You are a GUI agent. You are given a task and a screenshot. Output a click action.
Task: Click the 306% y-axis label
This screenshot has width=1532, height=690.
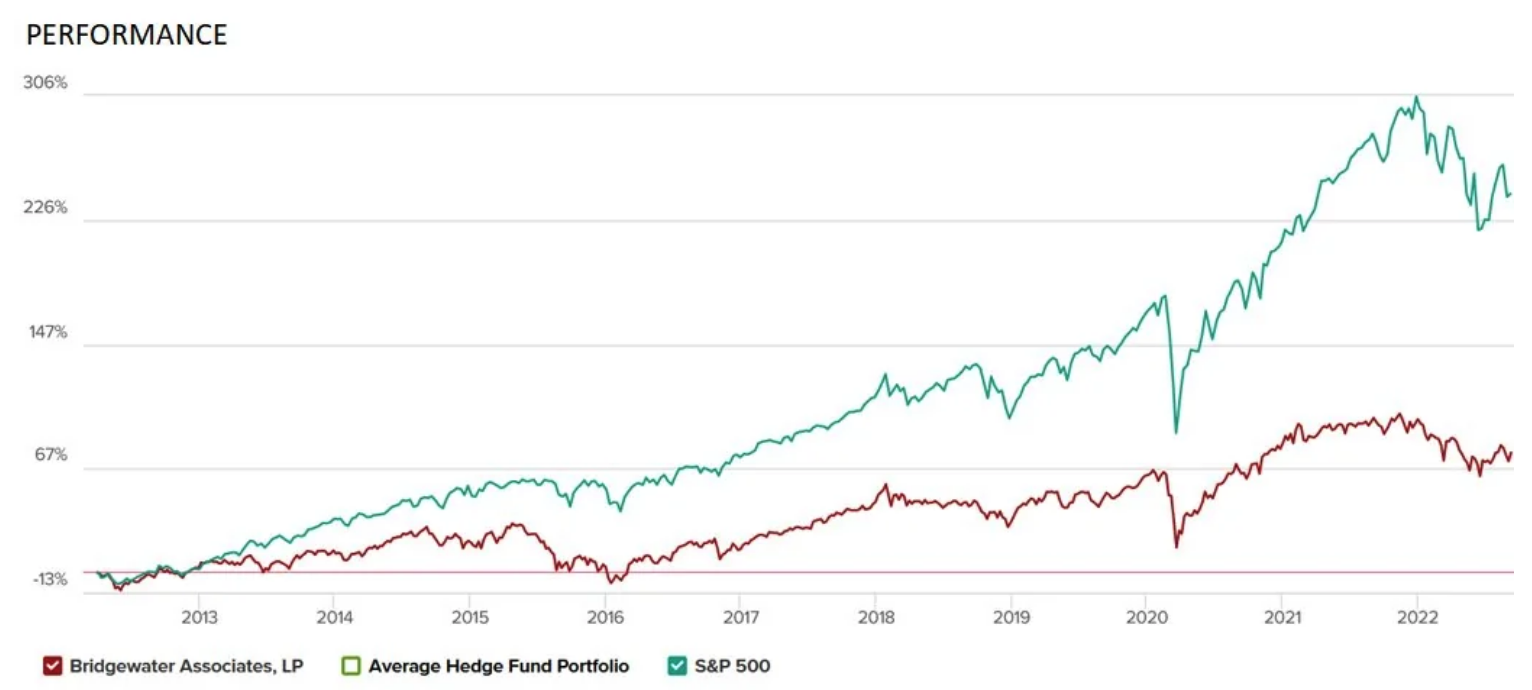(46, 83)
